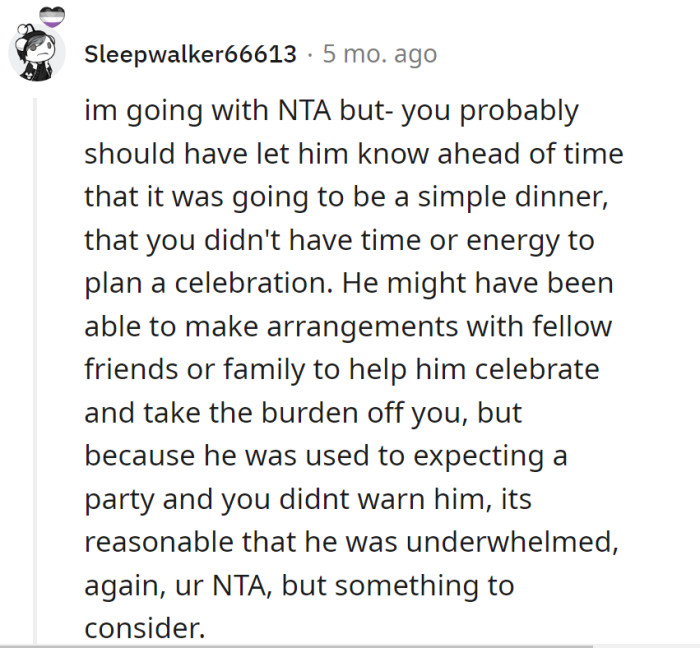700x648 pixels.
Task: Click the '5 mo. ago' timestamp
Action: [379, 54]
